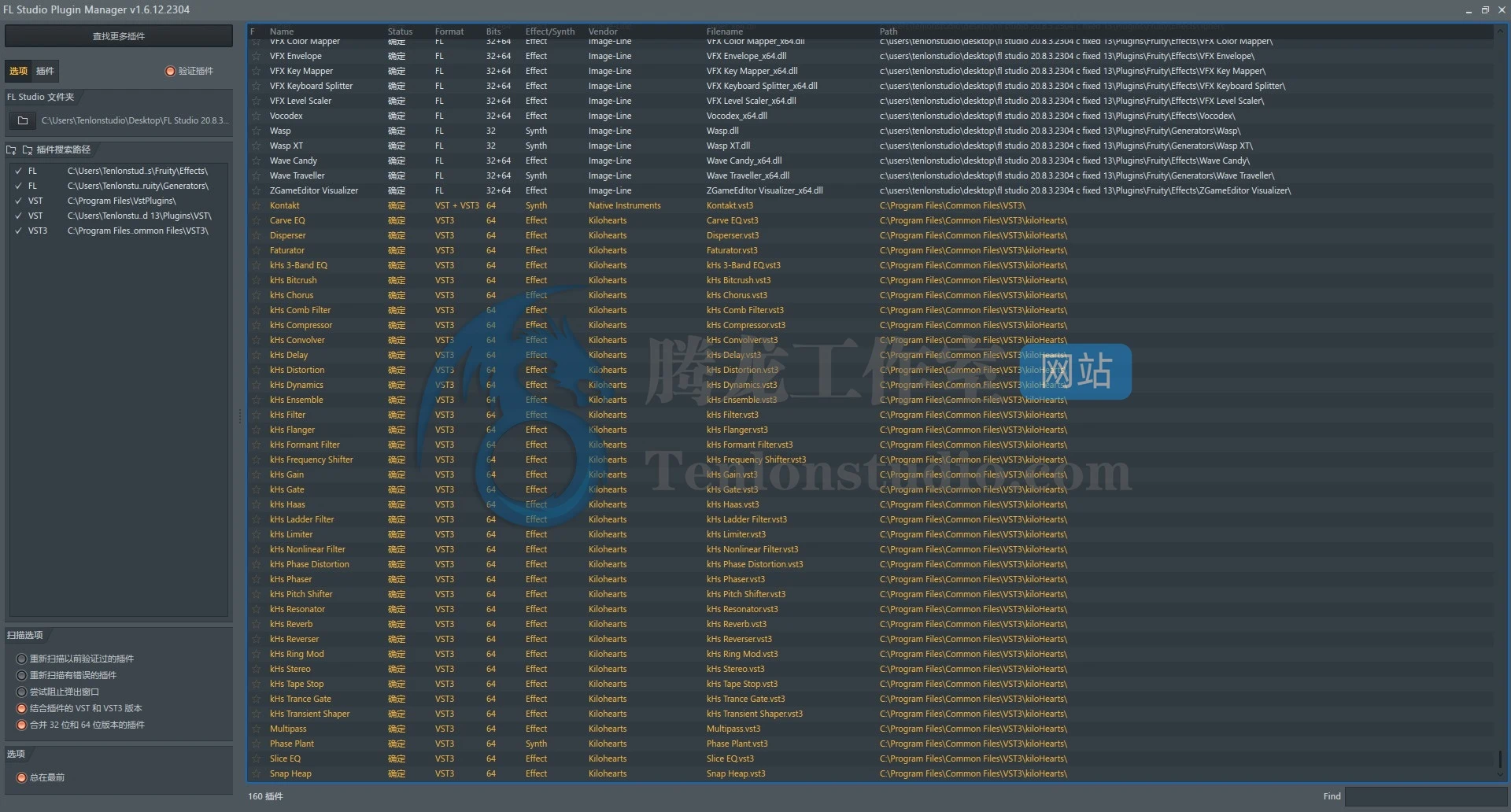
Task: Star the kHs Compressor row
Action: [x=256, y=325]
